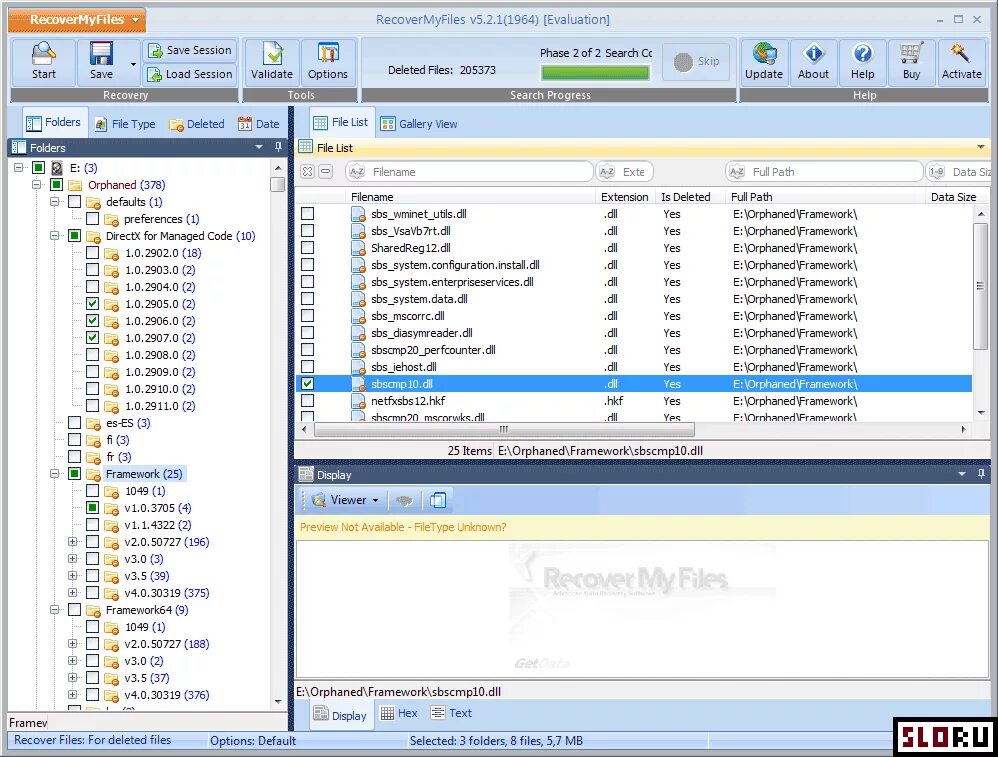Screen dimensions: 998x757
Task: Switch to the Text tab
Action: coord(451,714)
